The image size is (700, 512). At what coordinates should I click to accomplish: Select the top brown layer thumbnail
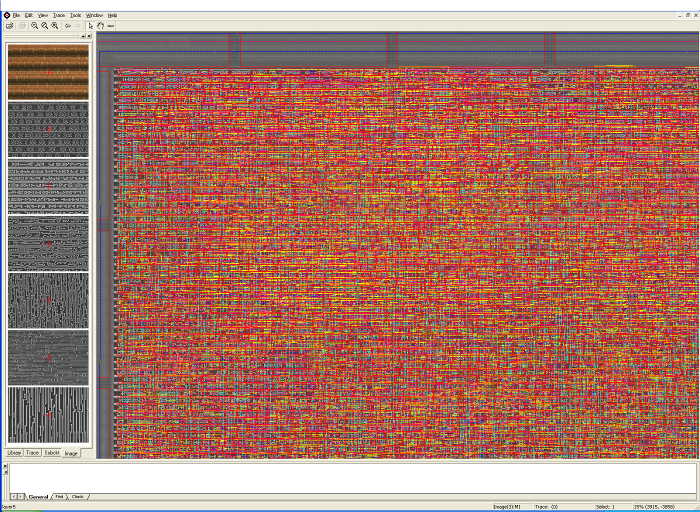tap(48, 72)
